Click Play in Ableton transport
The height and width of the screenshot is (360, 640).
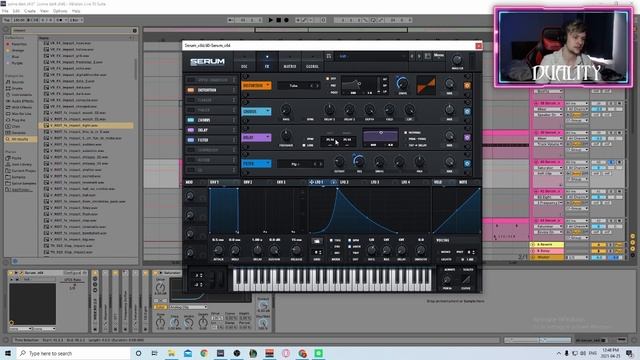point(271,20)
